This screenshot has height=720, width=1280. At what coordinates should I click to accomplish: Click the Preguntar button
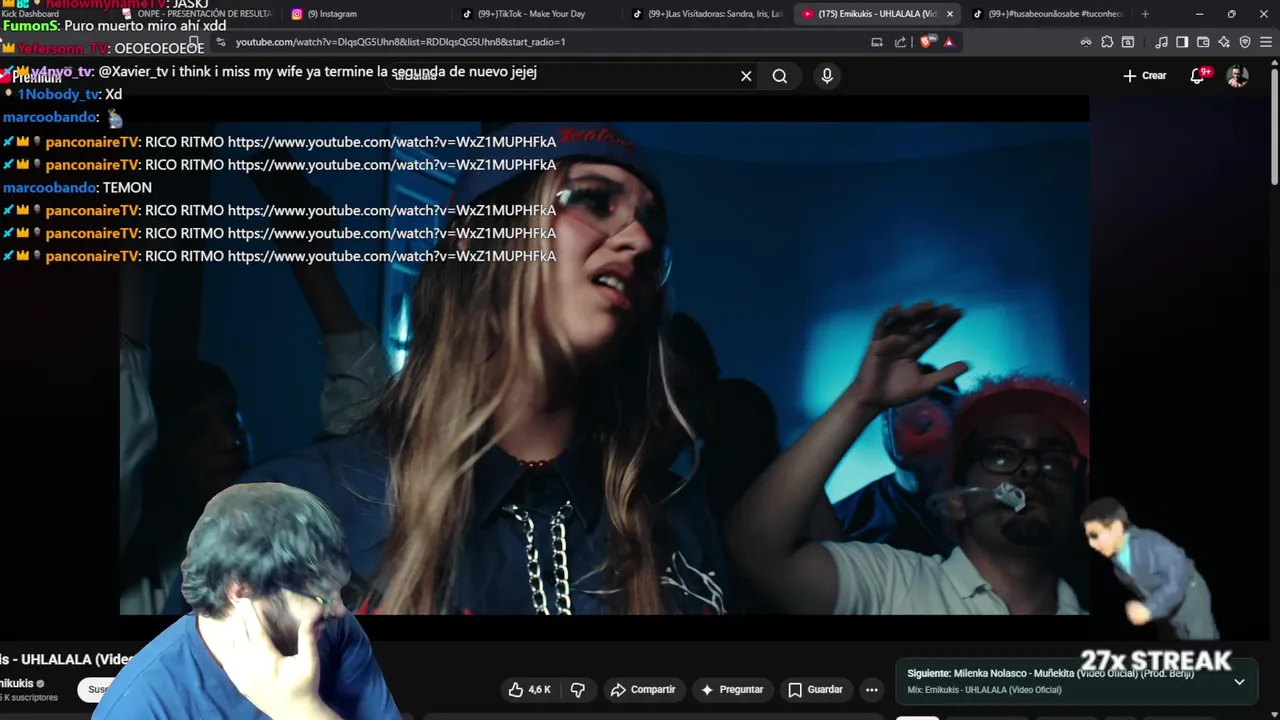tap(732, 690)
